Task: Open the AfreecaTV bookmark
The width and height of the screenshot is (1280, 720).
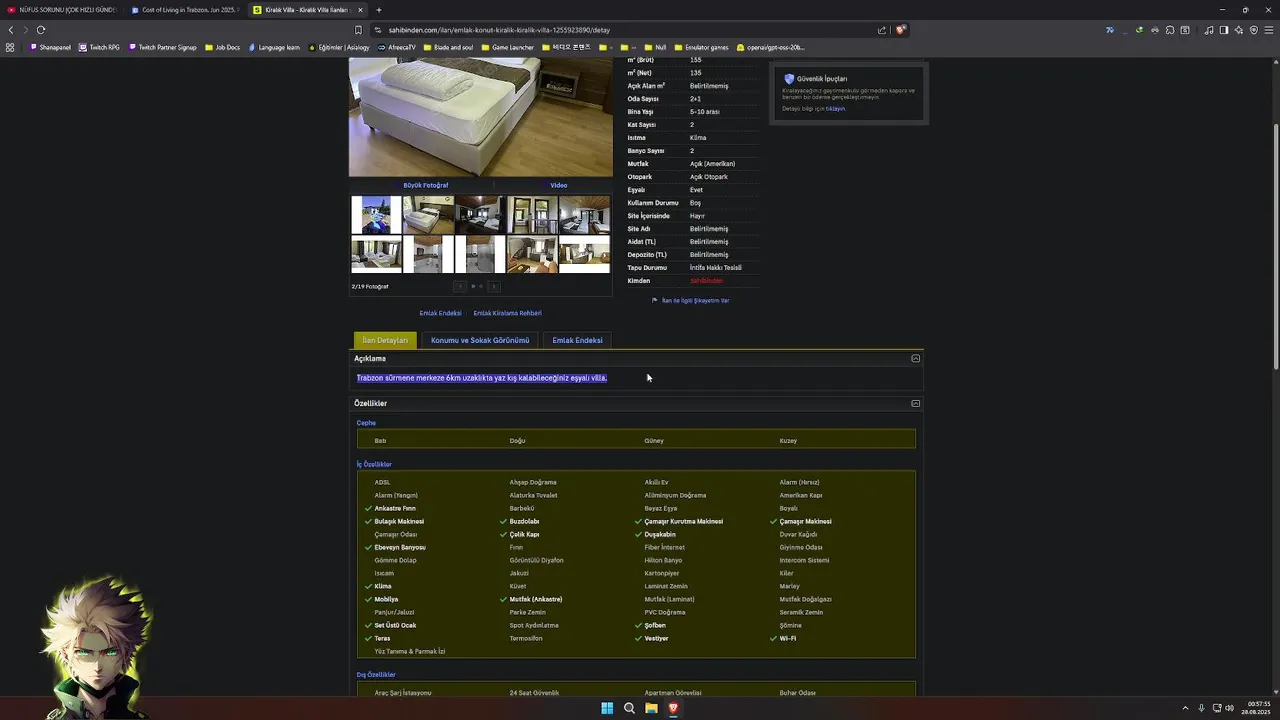Action: (397, 47)
